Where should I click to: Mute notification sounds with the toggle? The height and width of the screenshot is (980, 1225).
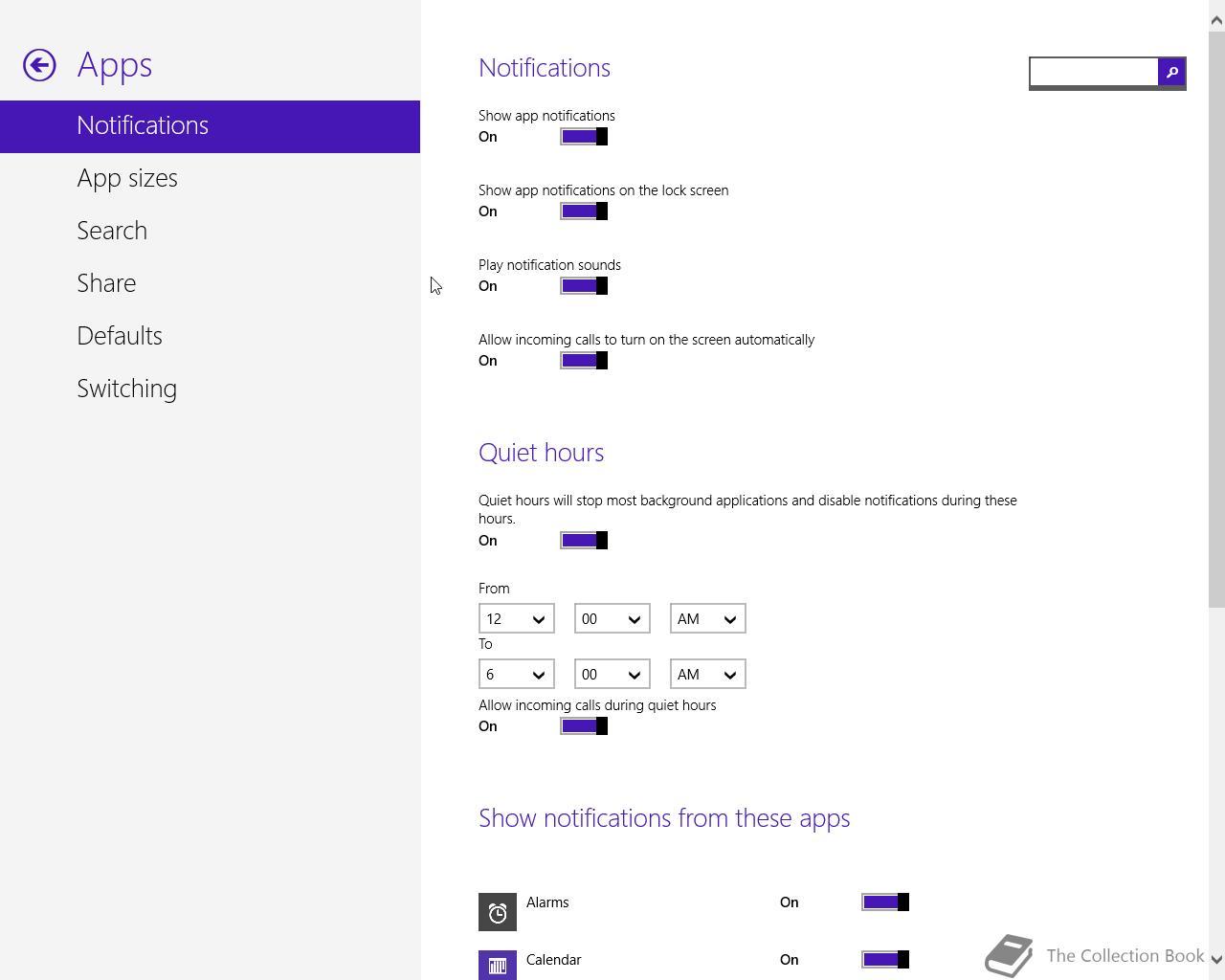(584, 286)
